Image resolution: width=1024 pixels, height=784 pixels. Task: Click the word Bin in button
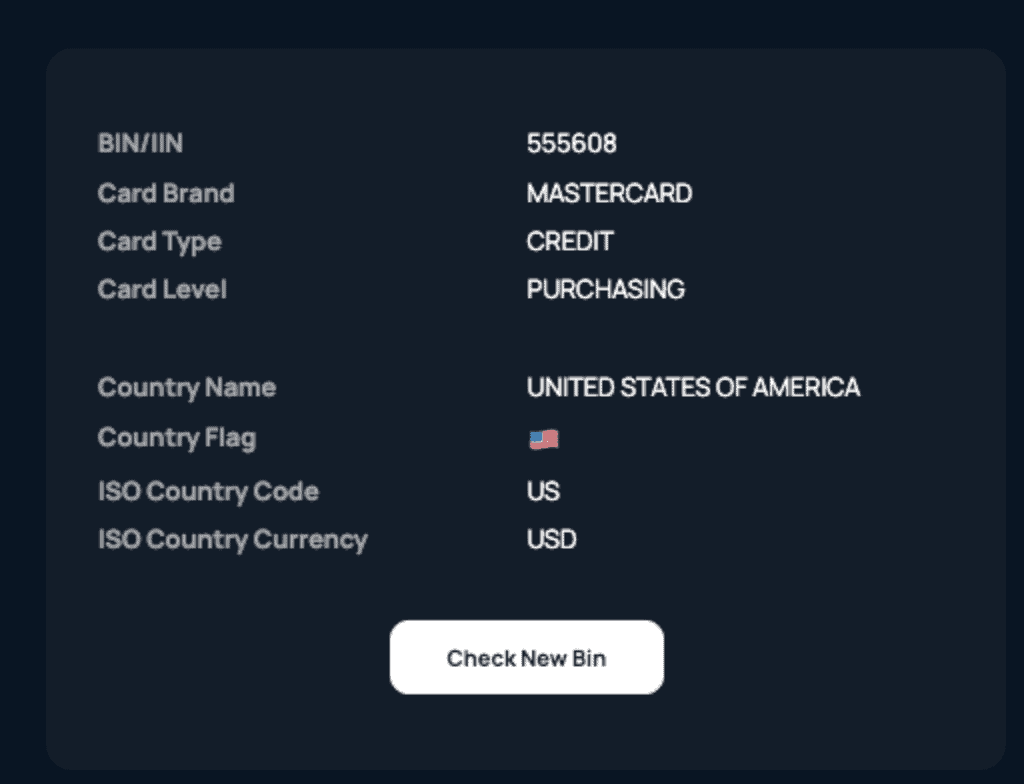[589, 658]
